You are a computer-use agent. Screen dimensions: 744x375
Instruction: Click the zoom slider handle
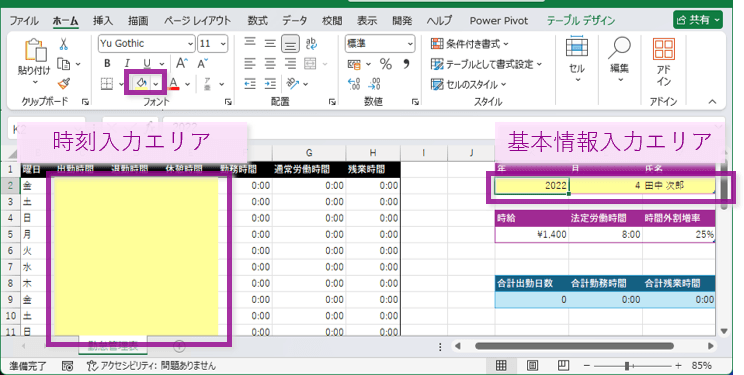coord(627,366)
